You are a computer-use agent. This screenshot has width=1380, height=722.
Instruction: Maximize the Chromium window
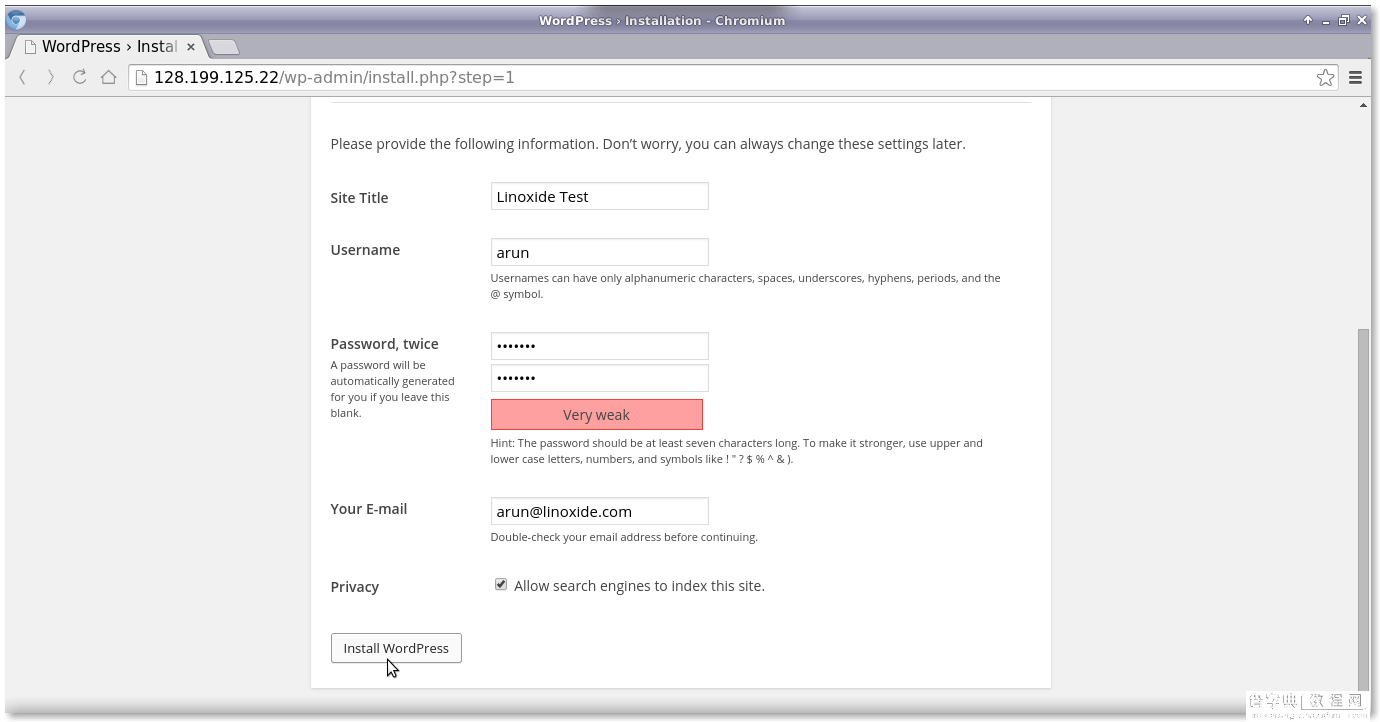1343,20
